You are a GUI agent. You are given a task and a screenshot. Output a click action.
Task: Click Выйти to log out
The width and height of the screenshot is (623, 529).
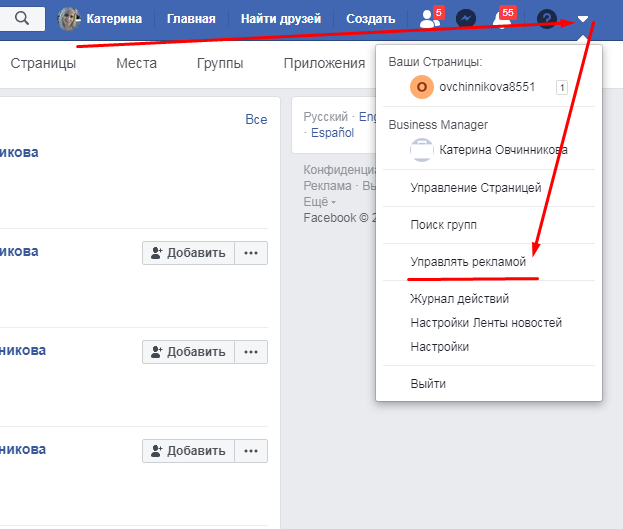coord(428,384)
